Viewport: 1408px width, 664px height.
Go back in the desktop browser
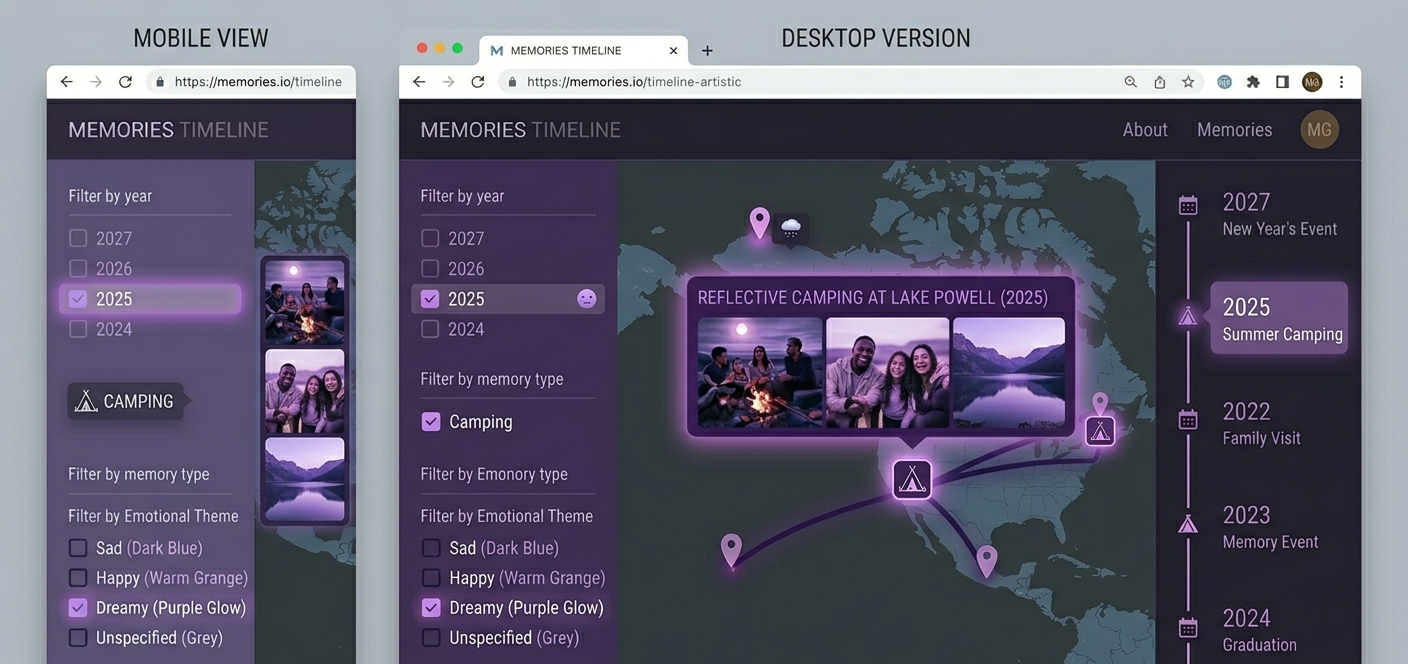click(419, 82)
